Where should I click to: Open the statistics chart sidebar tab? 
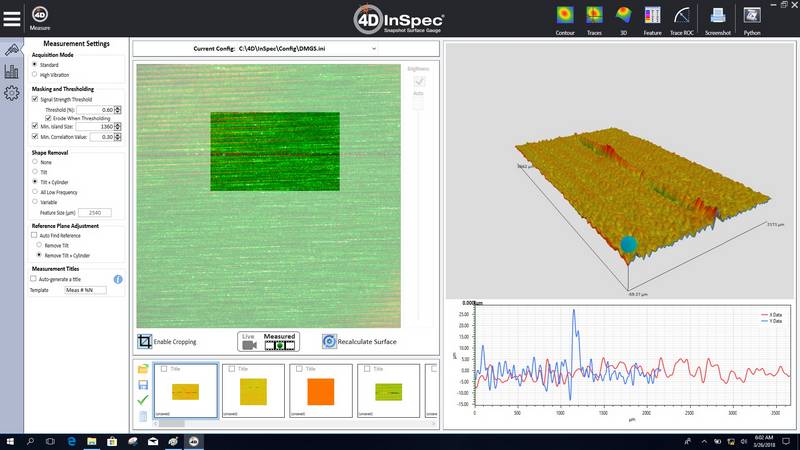tap(12, 71)
